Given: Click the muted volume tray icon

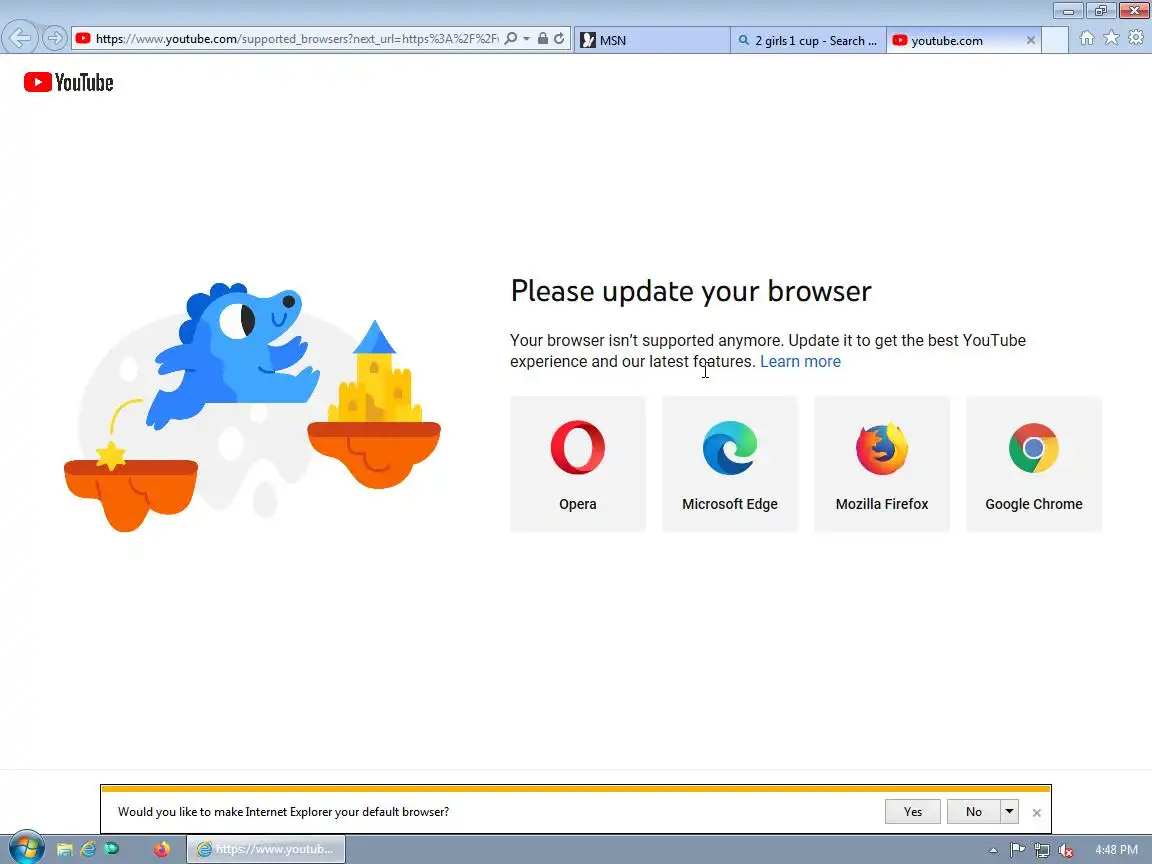Looking at the screenshot, I should point(1066,850).
